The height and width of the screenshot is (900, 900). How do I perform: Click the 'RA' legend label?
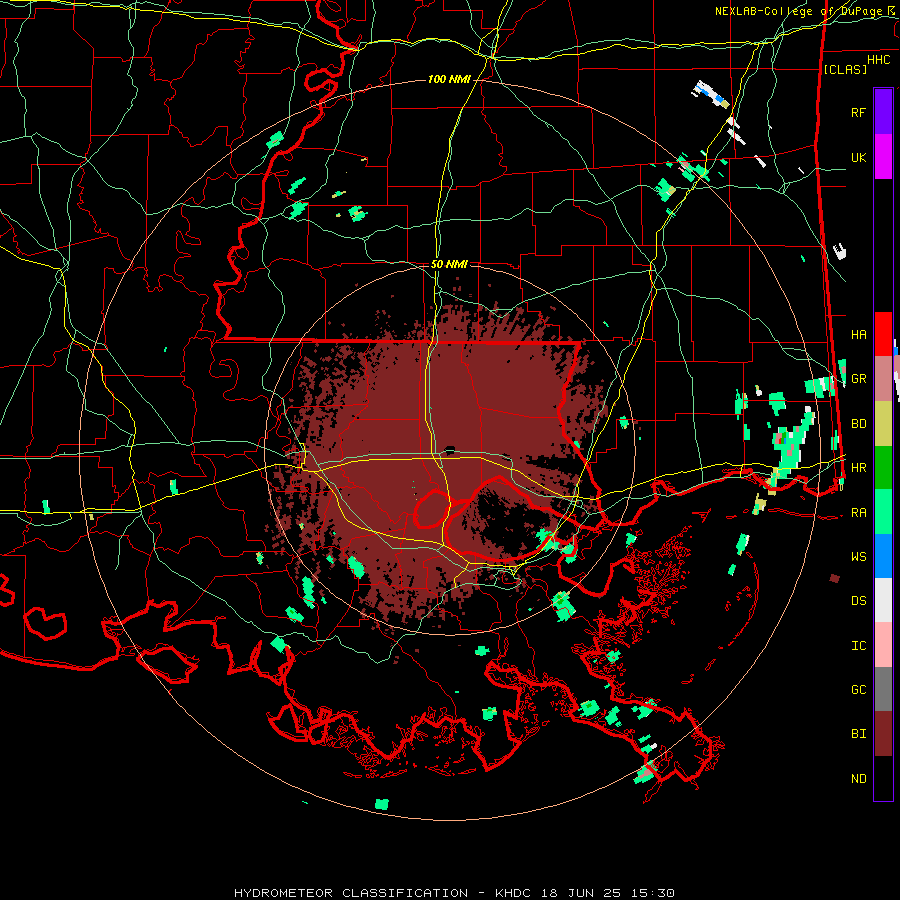point(858,513)
